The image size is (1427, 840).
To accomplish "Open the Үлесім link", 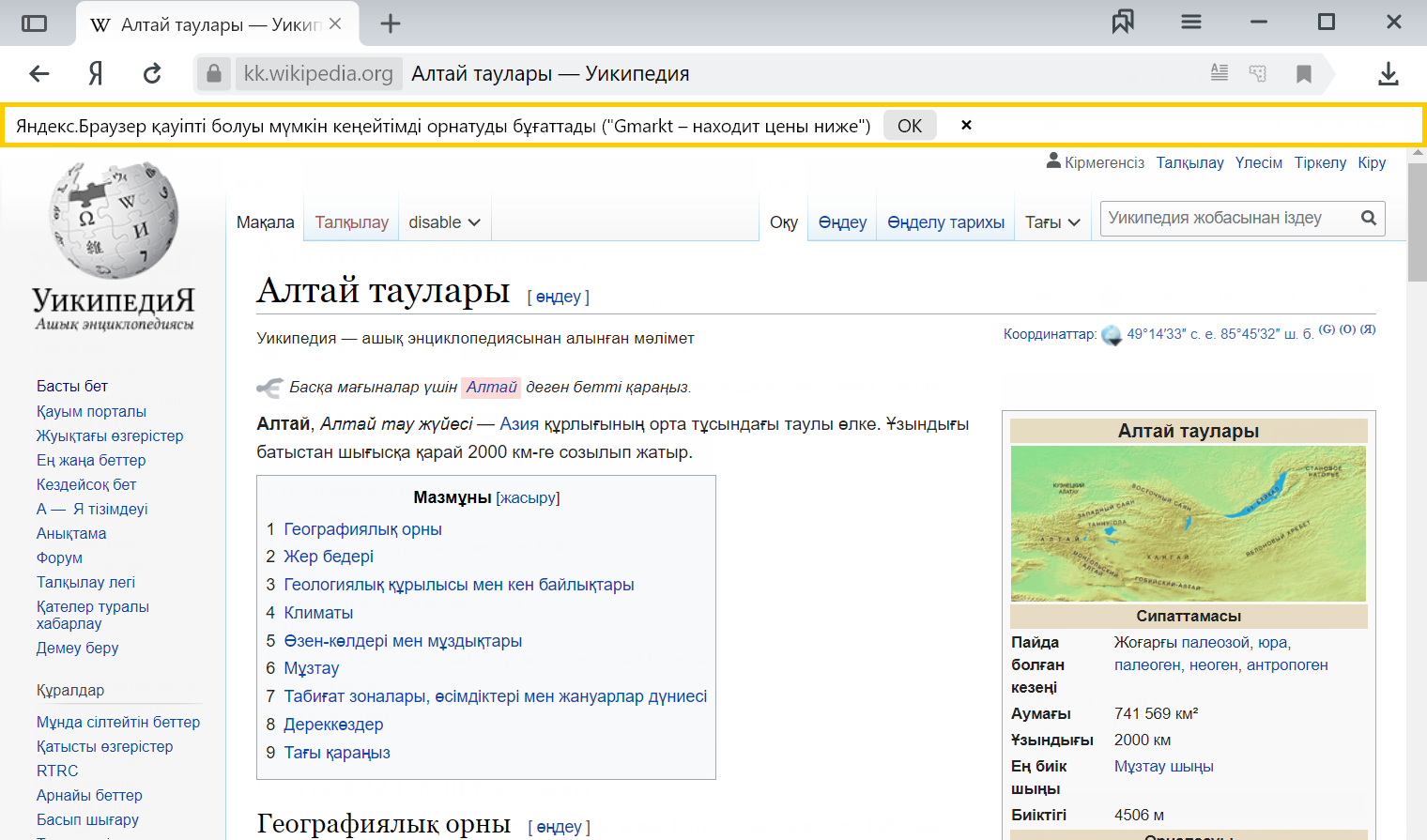I will click(1258, 162).
